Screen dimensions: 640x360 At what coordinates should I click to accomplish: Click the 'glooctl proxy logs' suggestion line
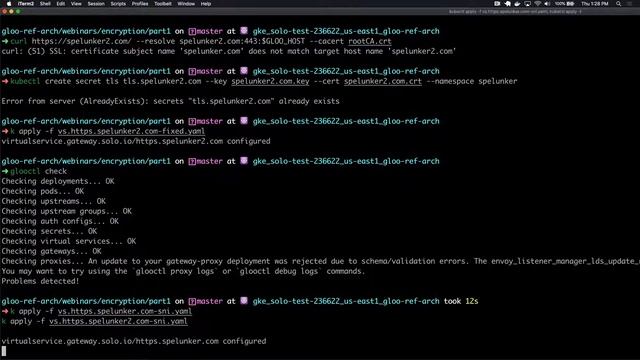tap(182, 271)
